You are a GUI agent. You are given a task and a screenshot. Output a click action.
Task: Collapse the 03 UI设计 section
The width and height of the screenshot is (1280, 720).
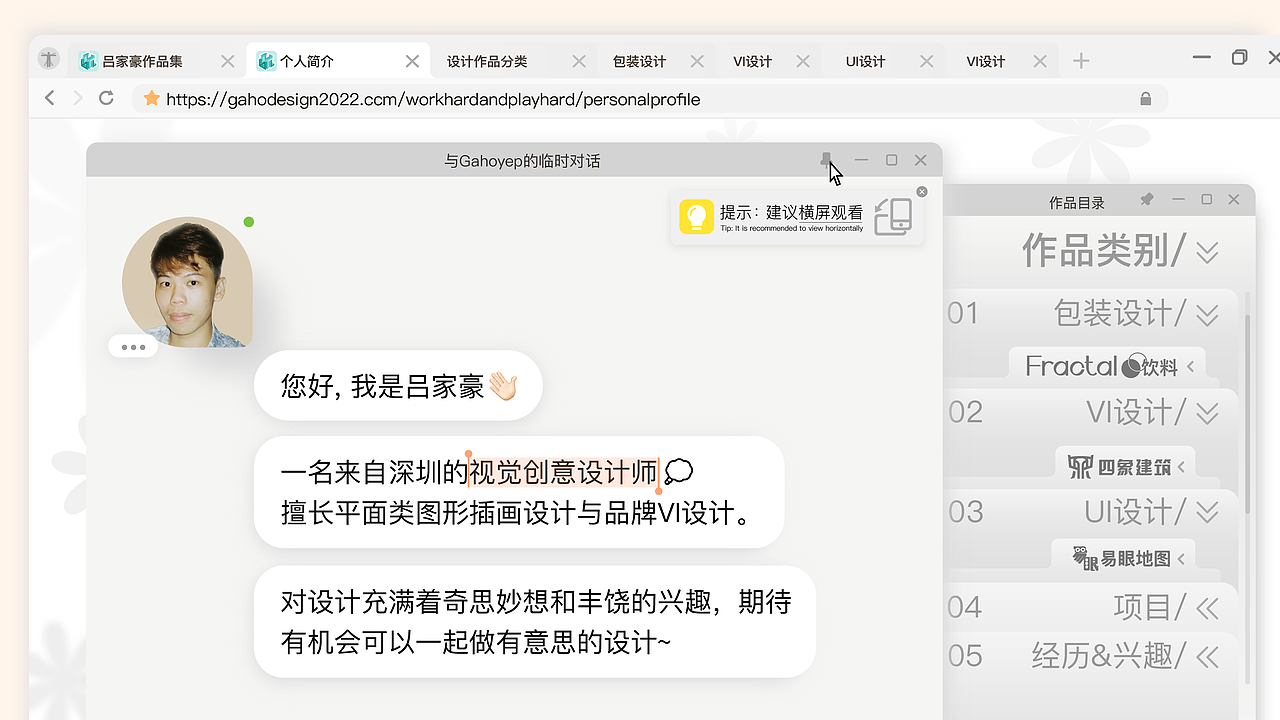[x=1207, y=512]
